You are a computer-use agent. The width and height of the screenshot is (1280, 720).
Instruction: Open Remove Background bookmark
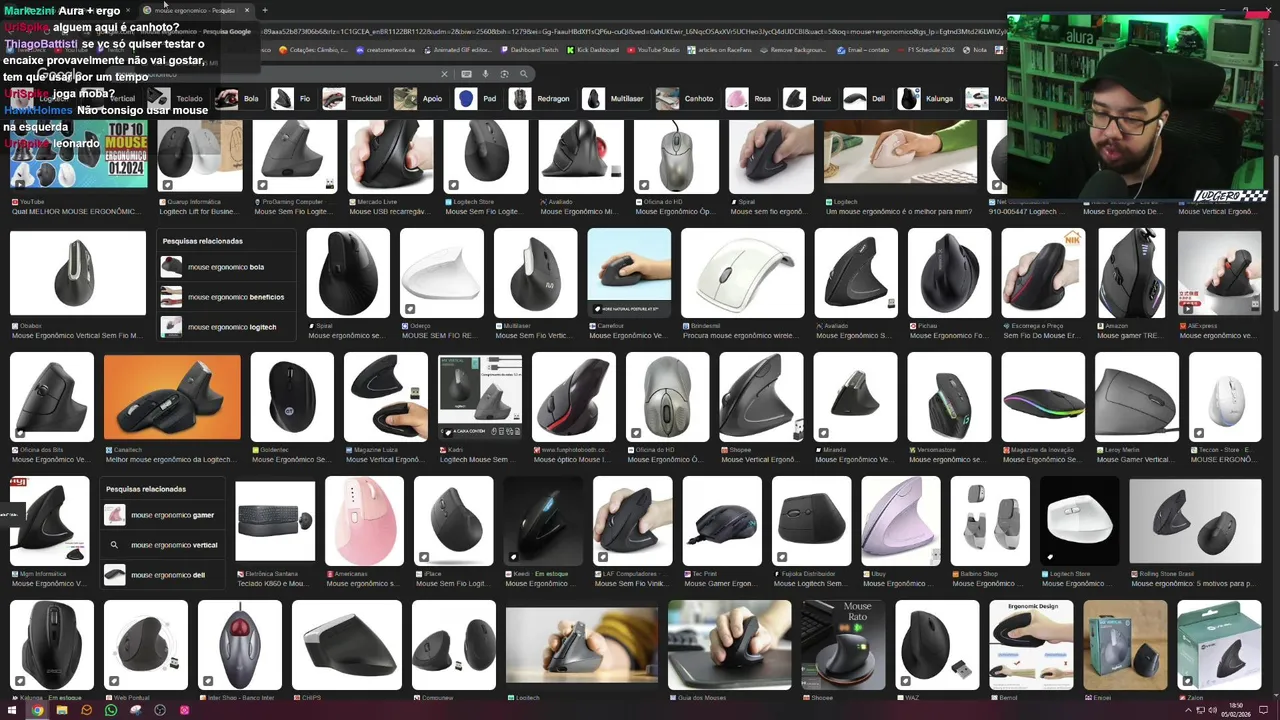click(793, 50)
